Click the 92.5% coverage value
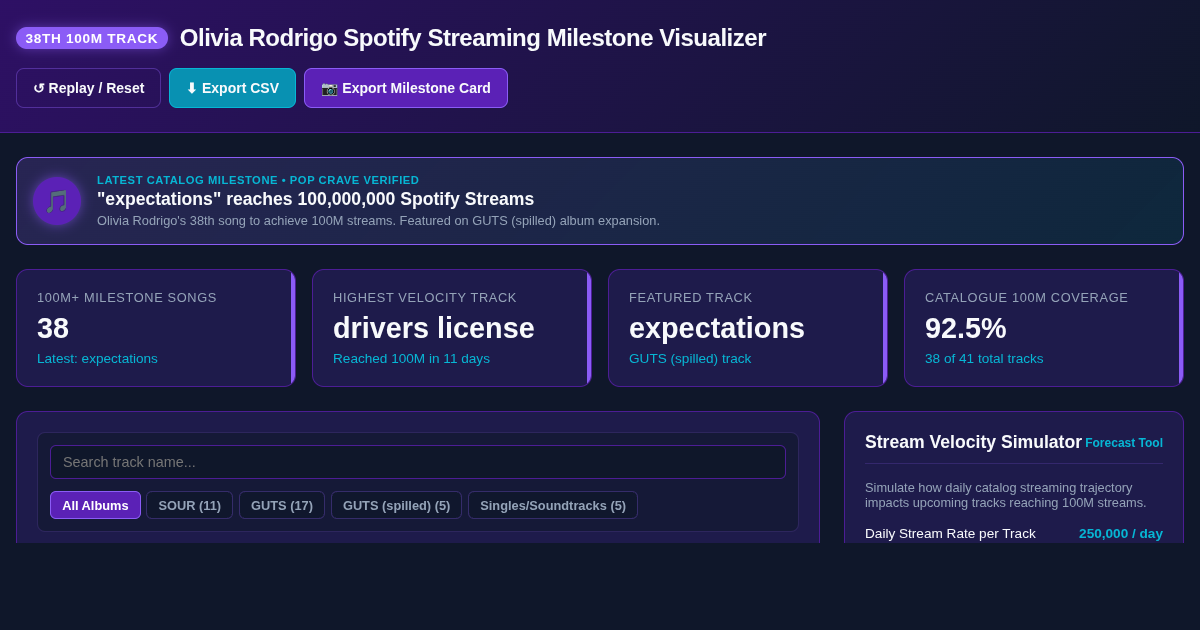This screenshot has width=1200, height=630. click(x=966, y=328)
